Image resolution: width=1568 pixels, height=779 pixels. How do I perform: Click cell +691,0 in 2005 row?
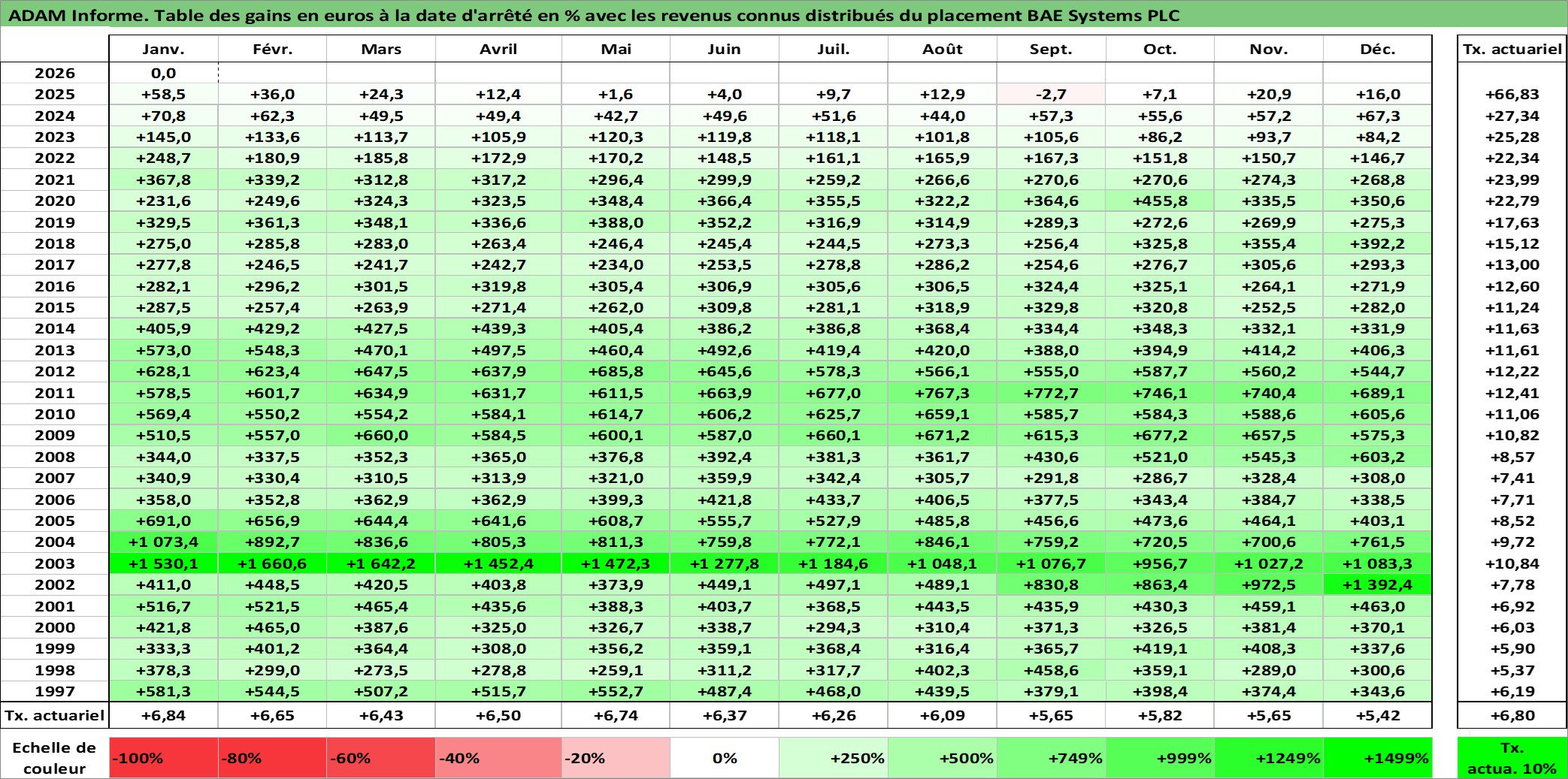pyautogui.click(x=164, y=521)
